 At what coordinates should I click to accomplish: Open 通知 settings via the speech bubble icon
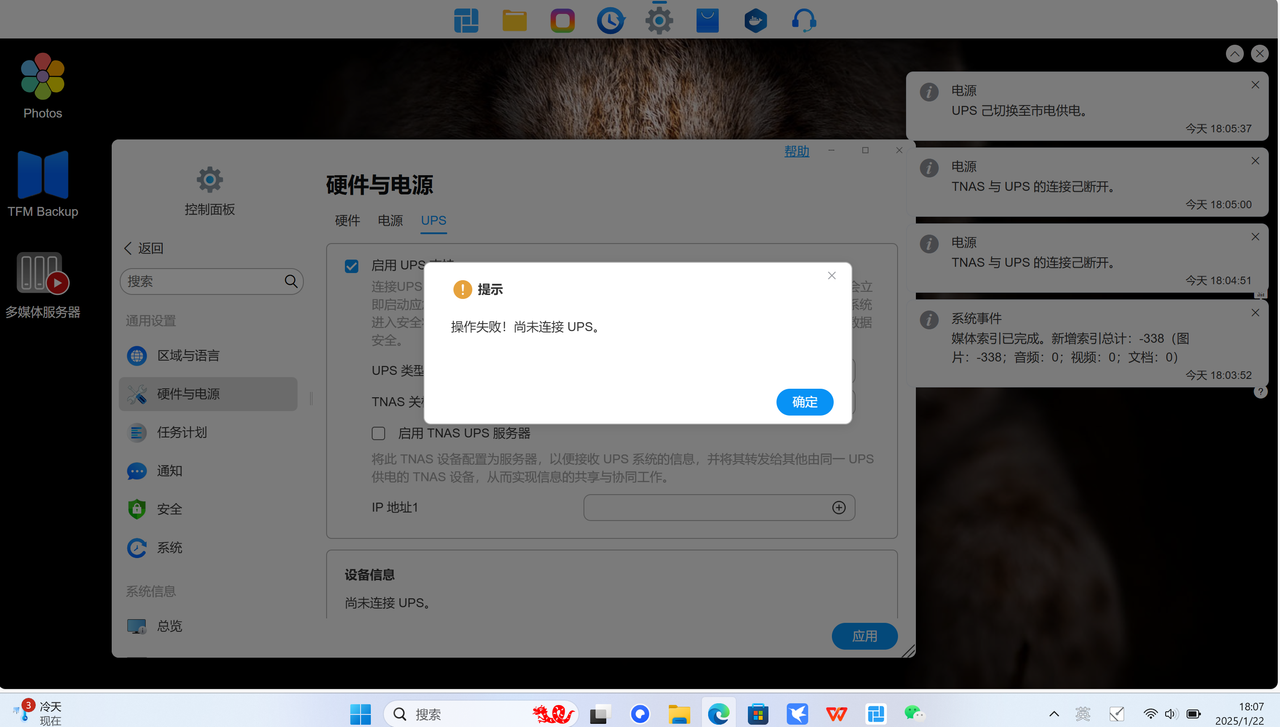(167, 470)
